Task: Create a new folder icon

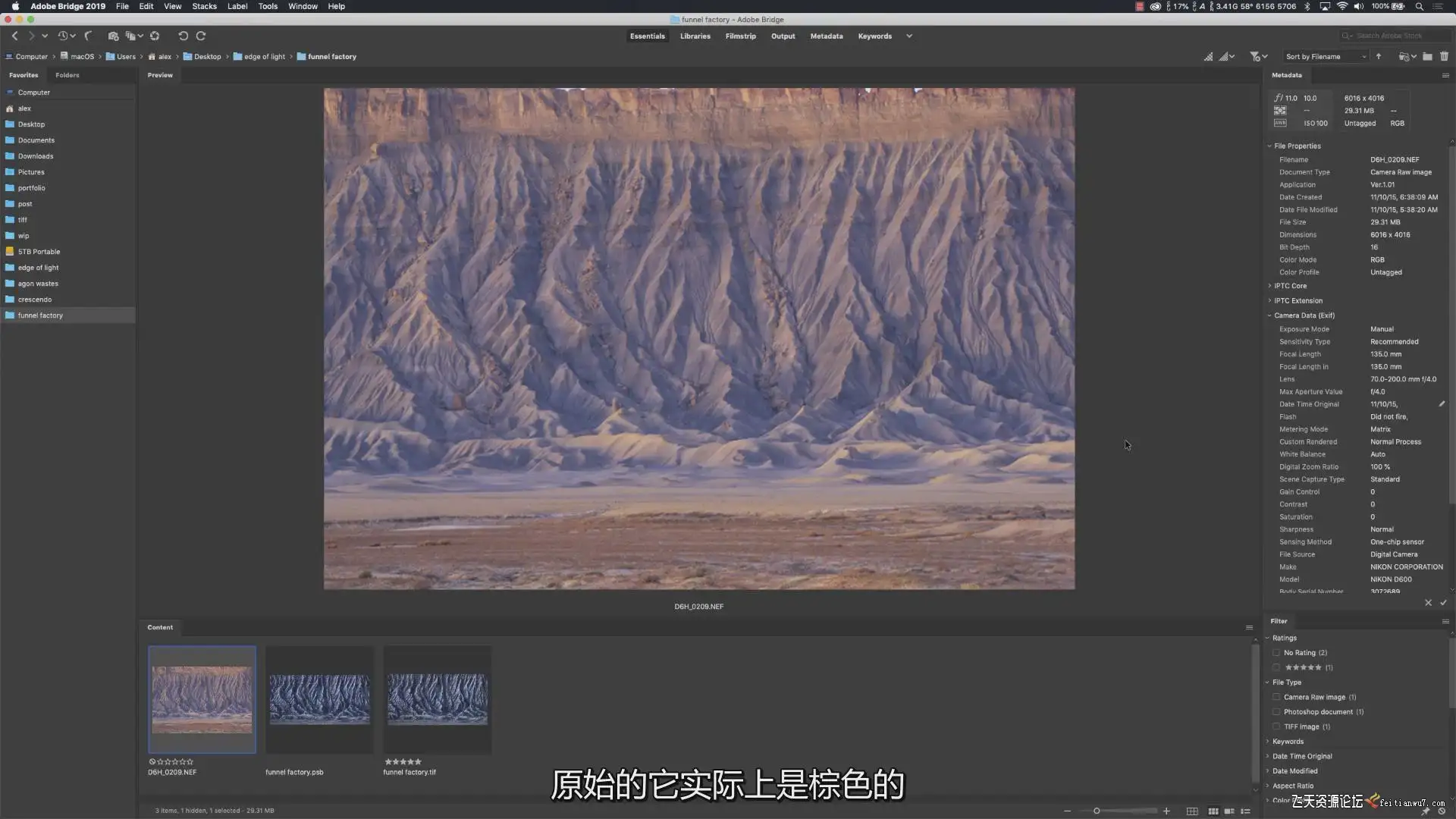Action: coord(1427,56)
